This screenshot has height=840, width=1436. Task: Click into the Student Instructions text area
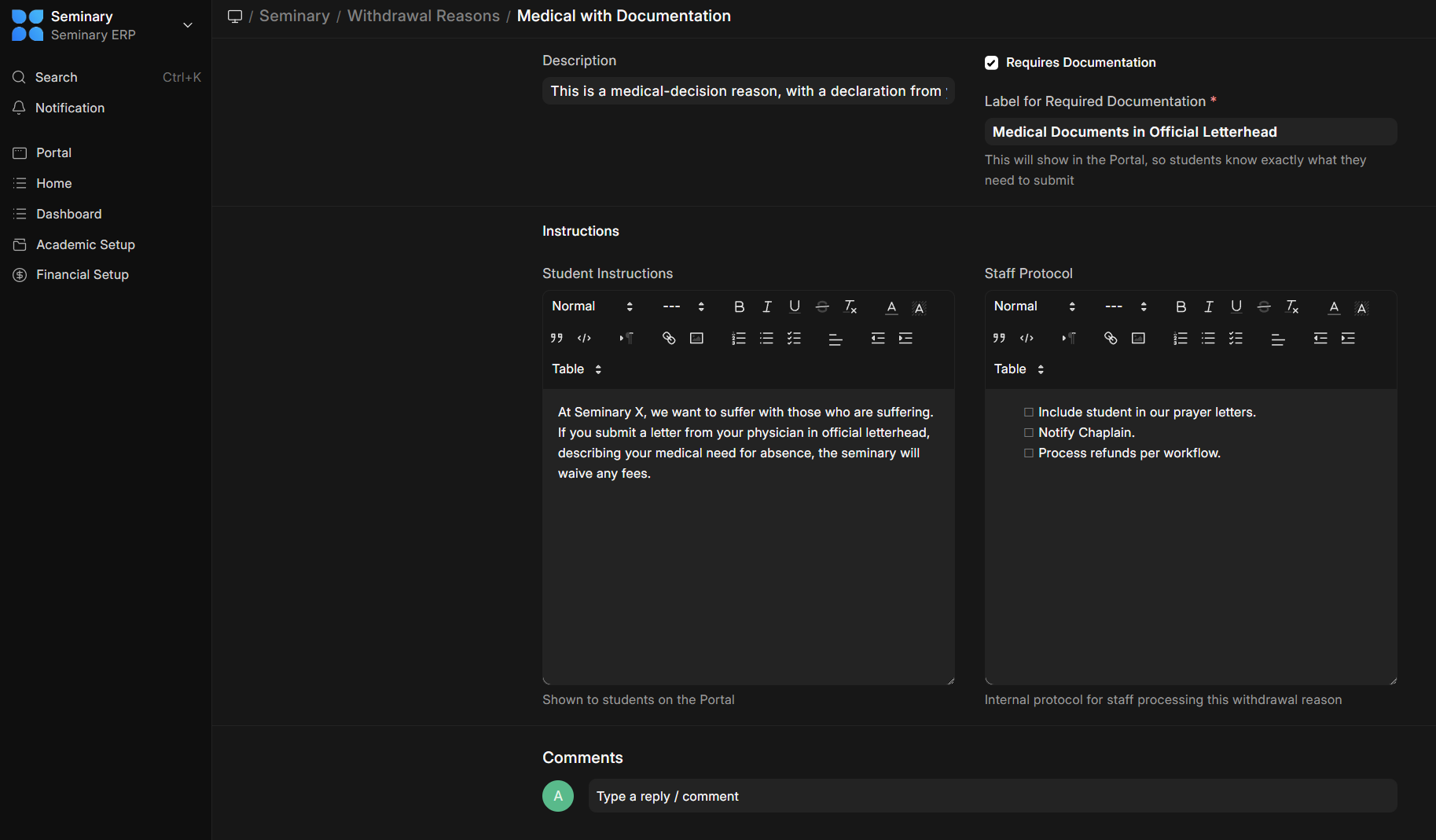[748, 537]
